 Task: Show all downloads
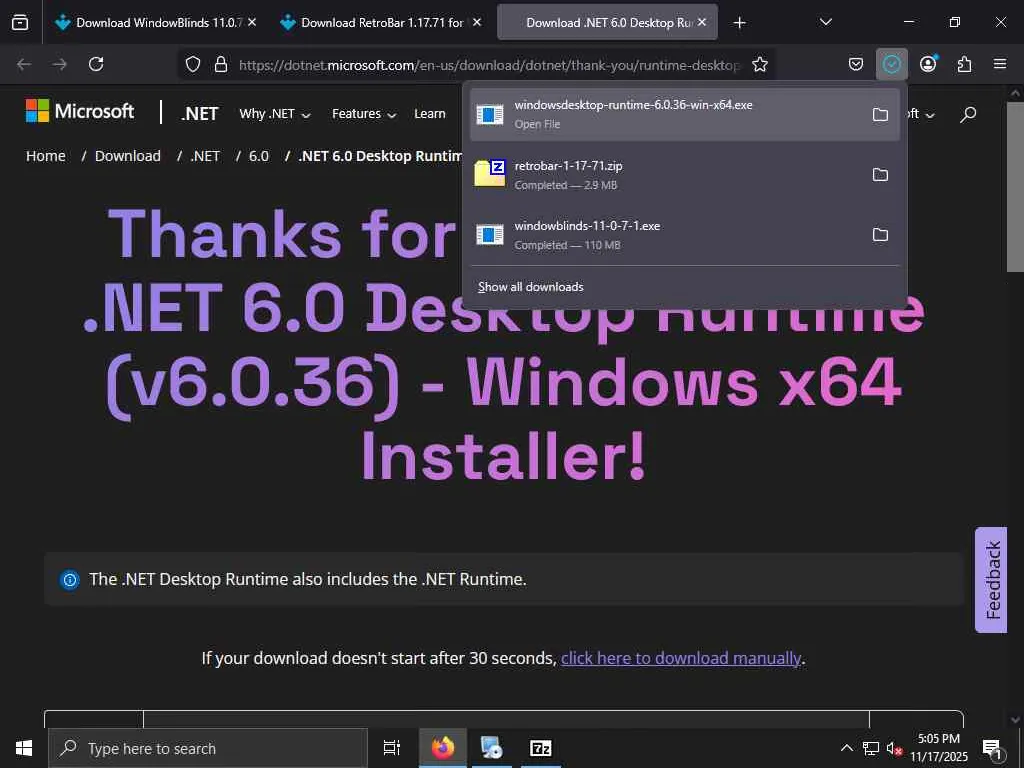point(531,287)
